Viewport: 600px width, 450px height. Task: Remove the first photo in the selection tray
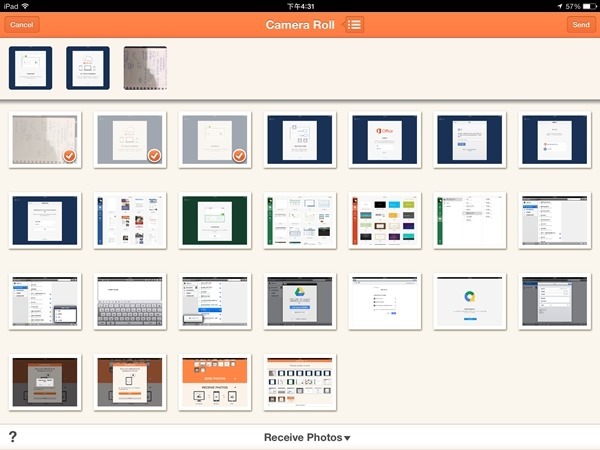coord(31,68)
